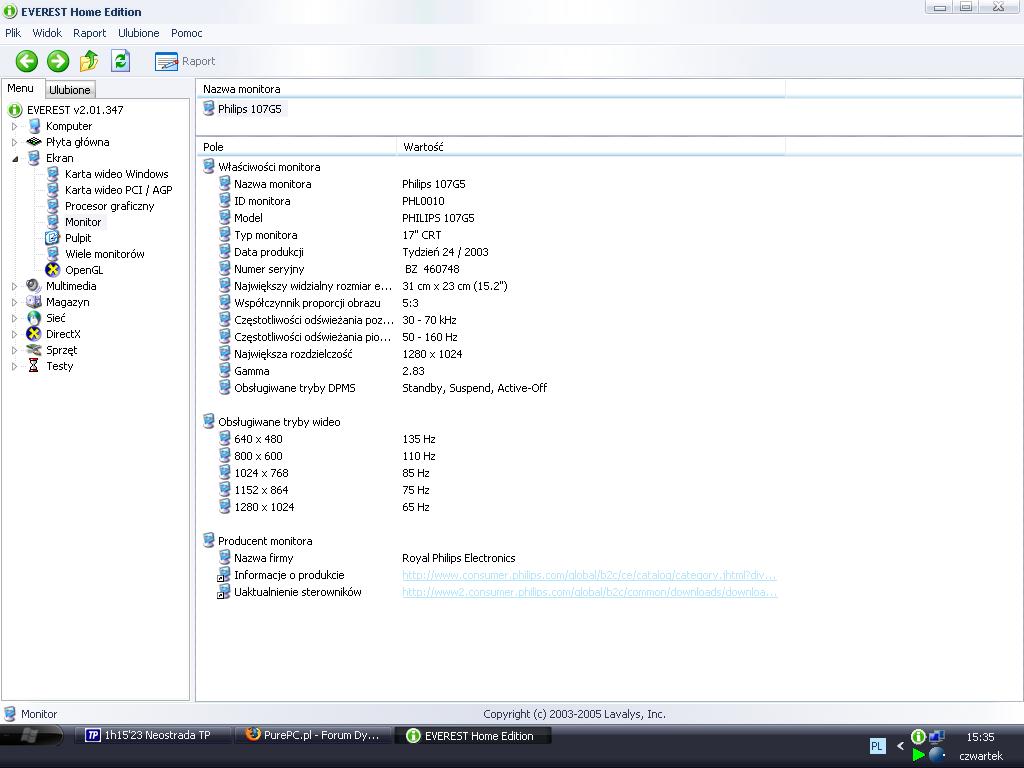Click the Testy hourglass icon
The width and height of the screenshot is (1024, 768).
pyautogui.click(x=34, y=366)
